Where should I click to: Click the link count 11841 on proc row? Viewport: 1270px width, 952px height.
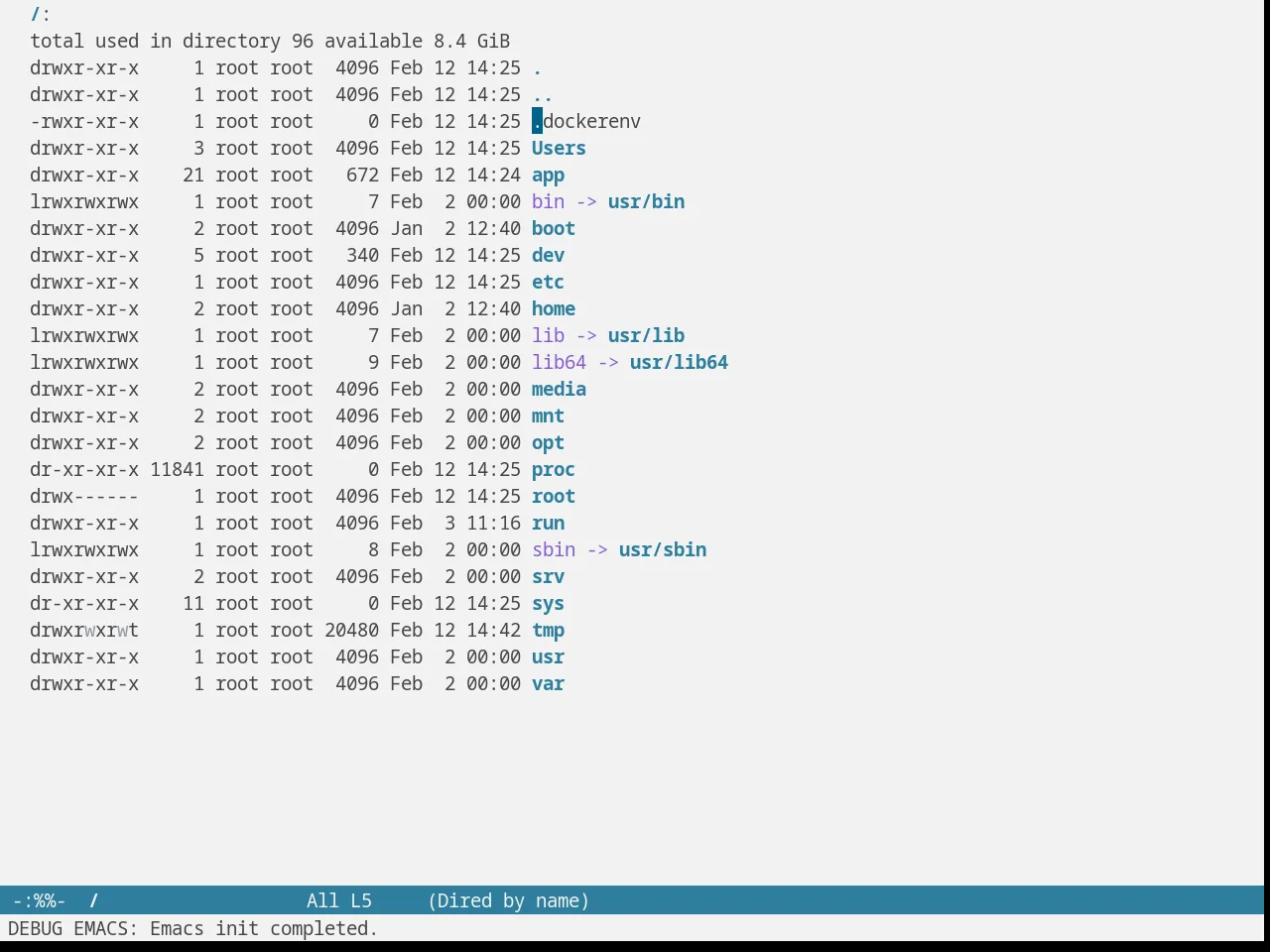pos(177,469)
